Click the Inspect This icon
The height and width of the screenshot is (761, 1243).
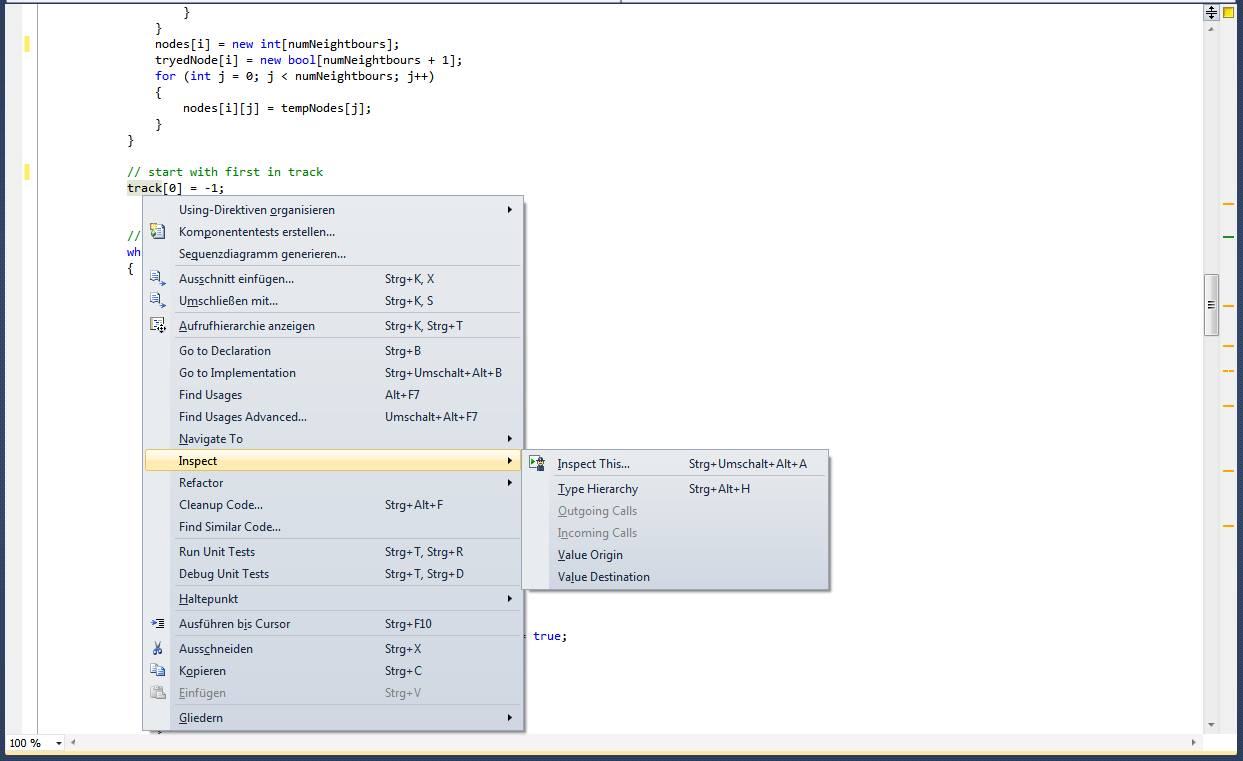click(x=537, y=464)
